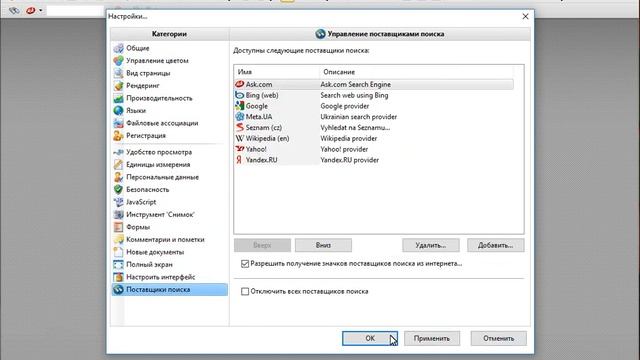
Task: Toggle Разрешить получение значков checkbox
Action: (x=245, y=264)
